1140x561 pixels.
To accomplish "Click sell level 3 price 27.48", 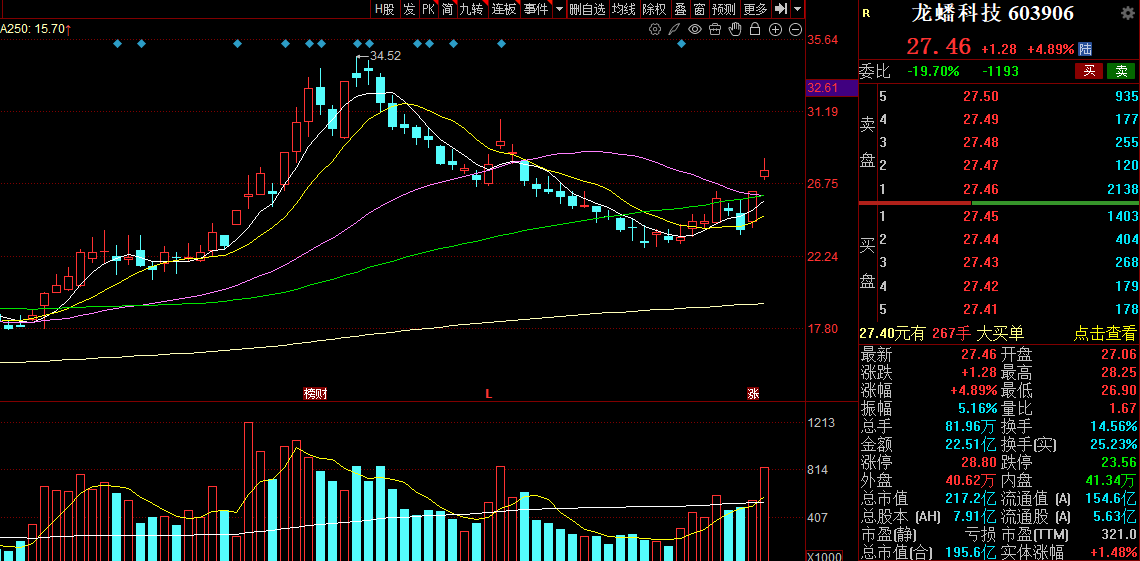I will [982, 142].
